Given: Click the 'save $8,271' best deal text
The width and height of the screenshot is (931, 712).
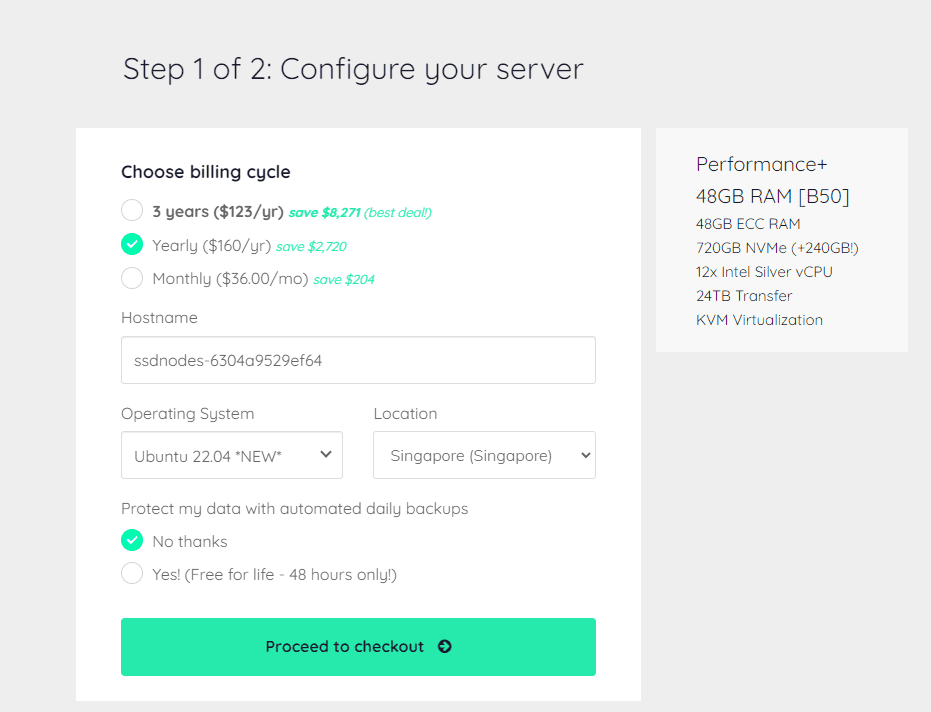Looking at the screenshot, I should [x=324, y=213].
